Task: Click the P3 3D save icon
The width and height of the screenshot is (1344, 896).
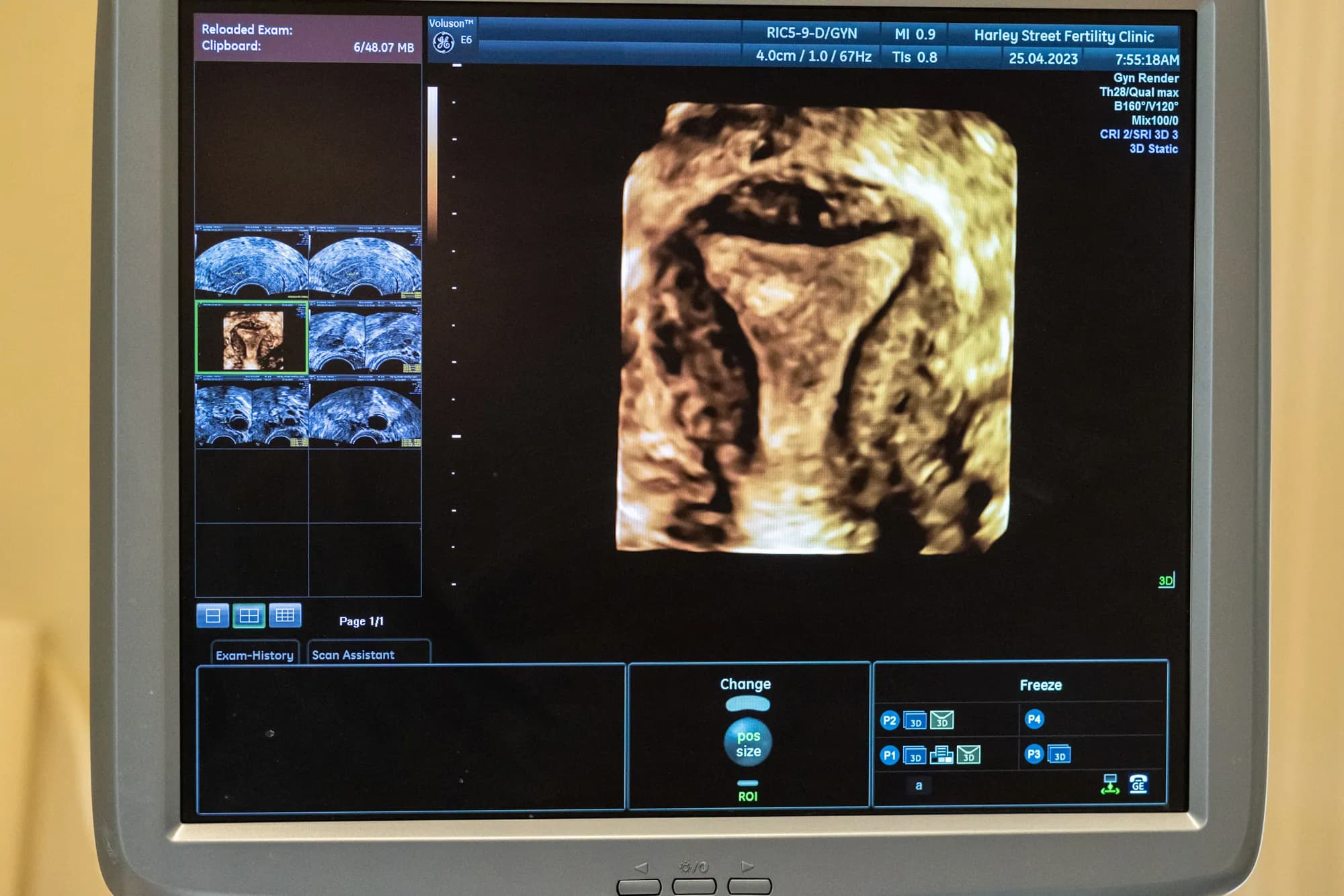Action: tap(1060, 755)
